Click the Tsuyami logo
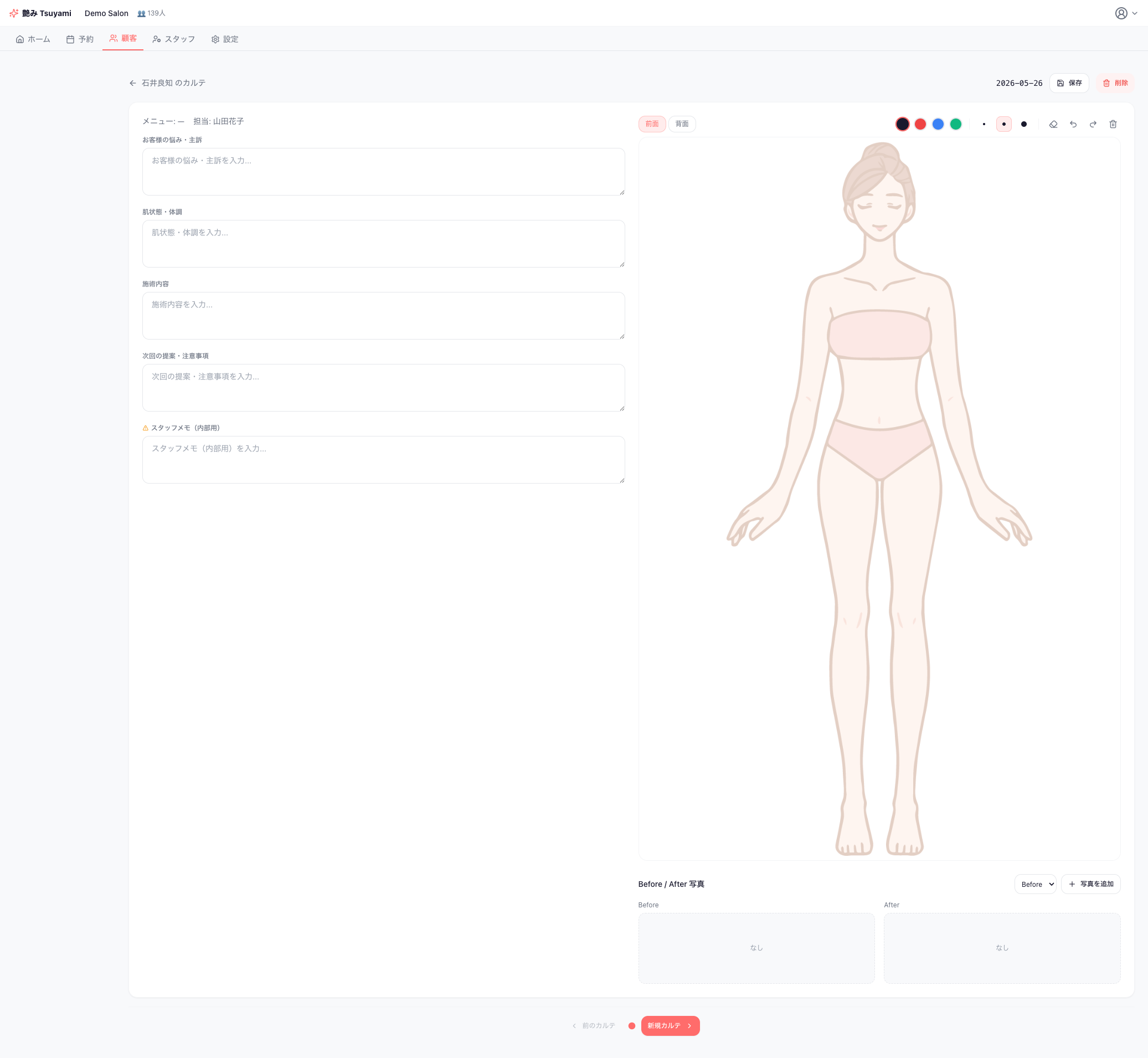 pyautogui.click(x=40, y=13)
